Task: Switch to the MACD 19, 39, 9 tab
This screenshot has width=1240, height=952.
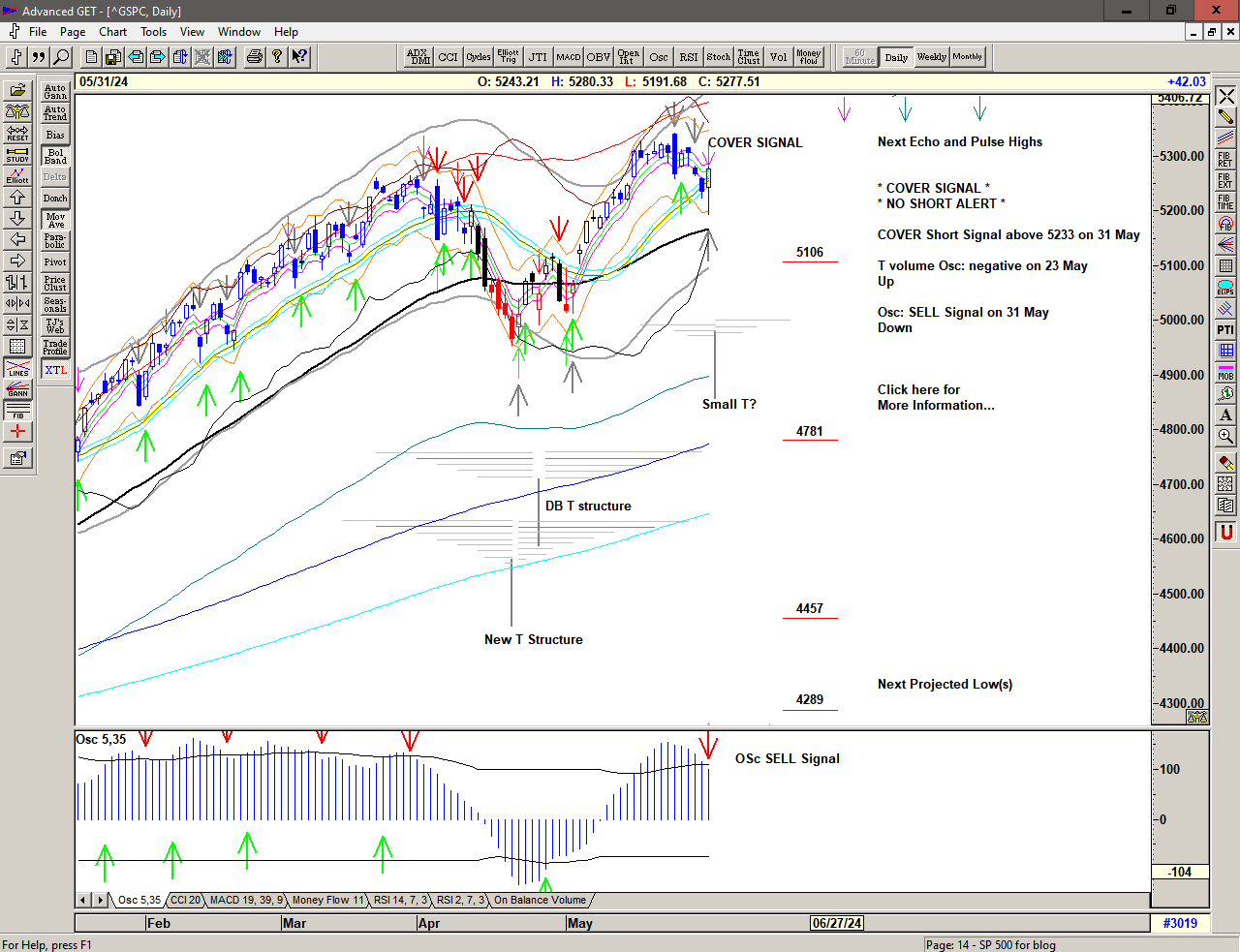Action: 246,901
